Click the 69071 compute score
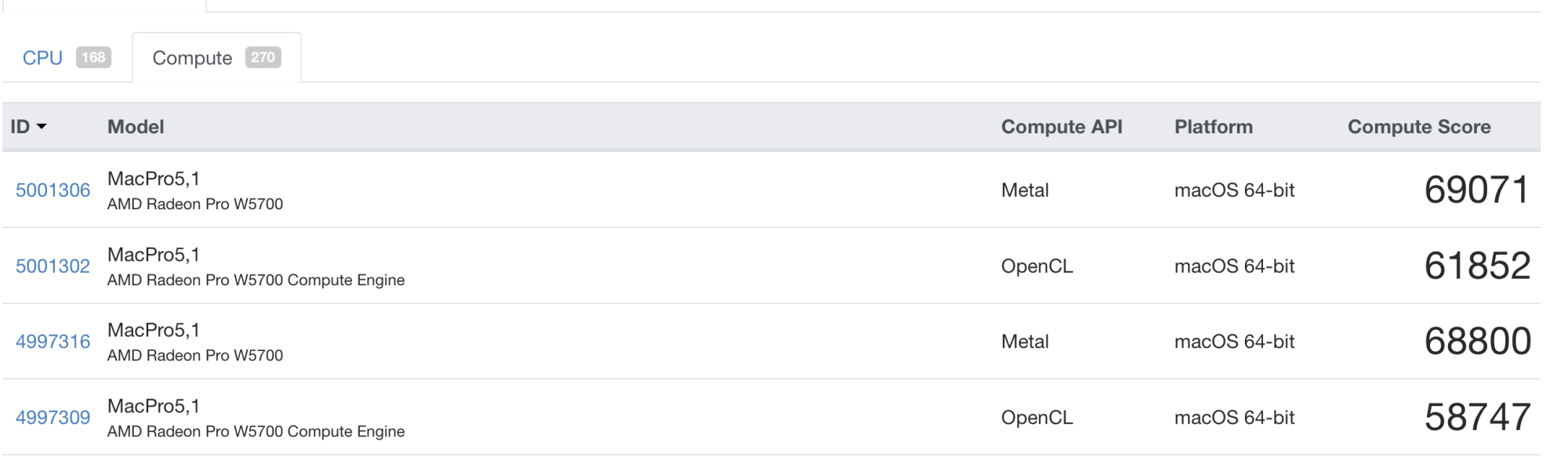The width and height of the screenshot is (1568, 456). (x=1476, y=190)
